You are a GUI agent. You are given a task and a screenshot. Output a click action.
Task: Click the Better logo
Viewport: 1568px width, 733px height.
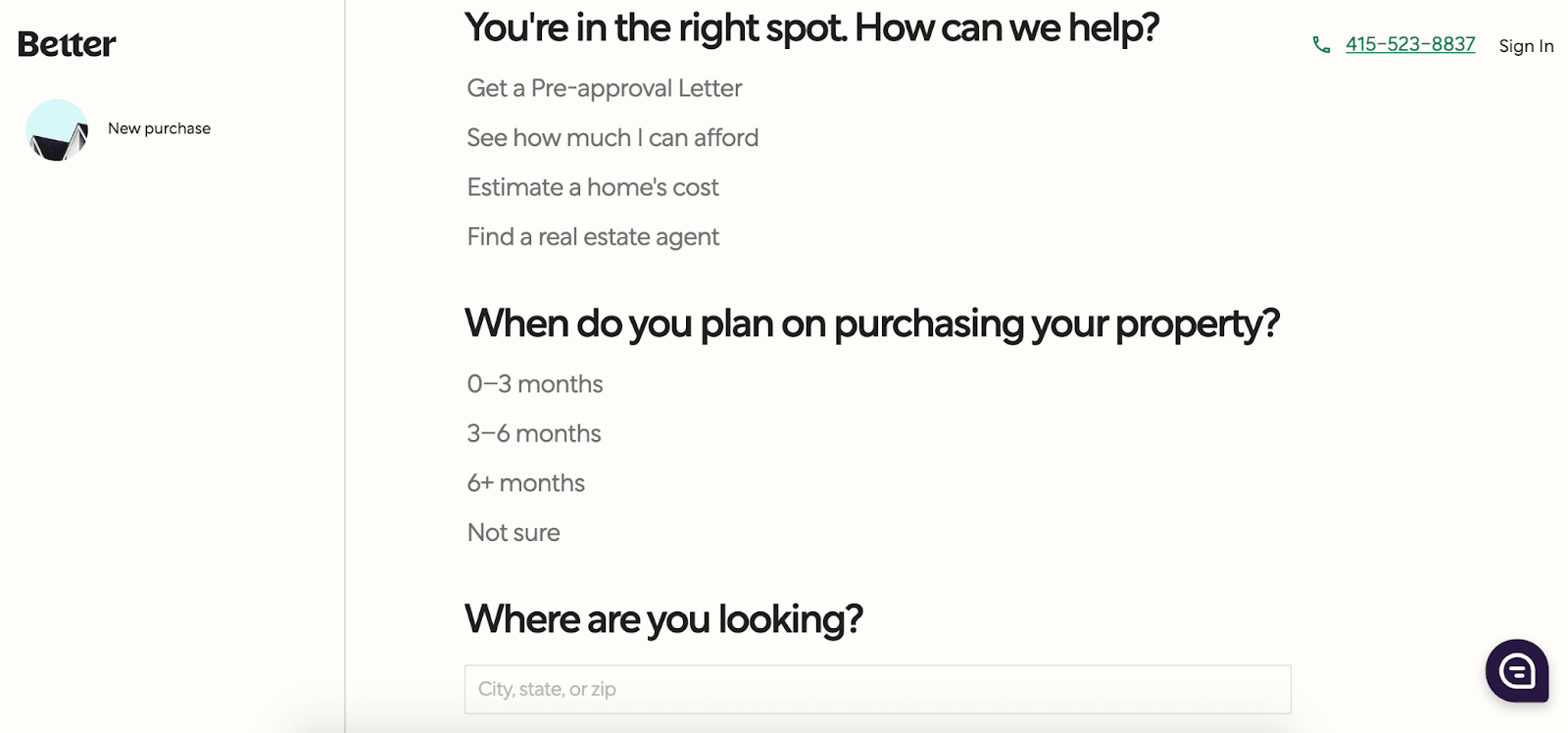point(65,43)
